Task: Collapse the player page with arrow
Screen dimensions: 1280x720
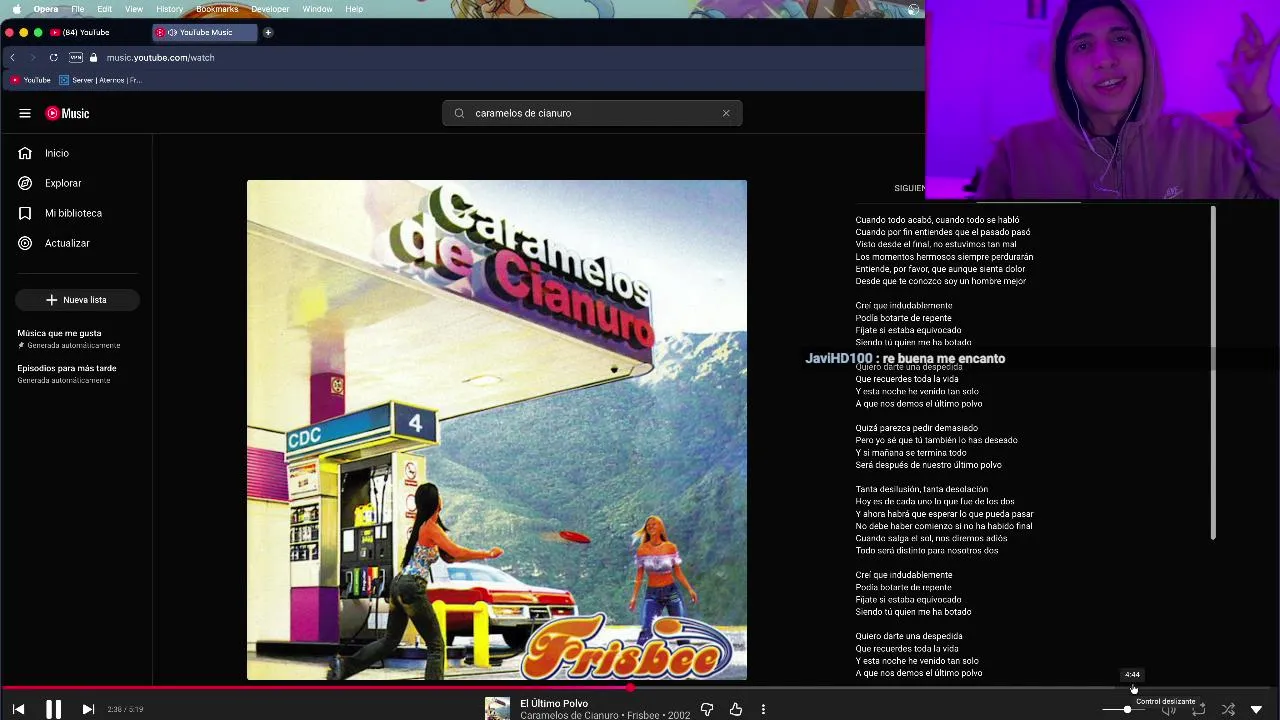Action: [1257, 709]
